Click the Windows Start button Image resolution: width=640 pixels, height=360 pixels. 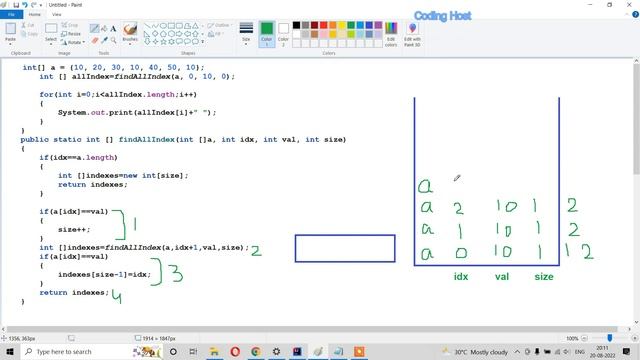pos(10,351)
